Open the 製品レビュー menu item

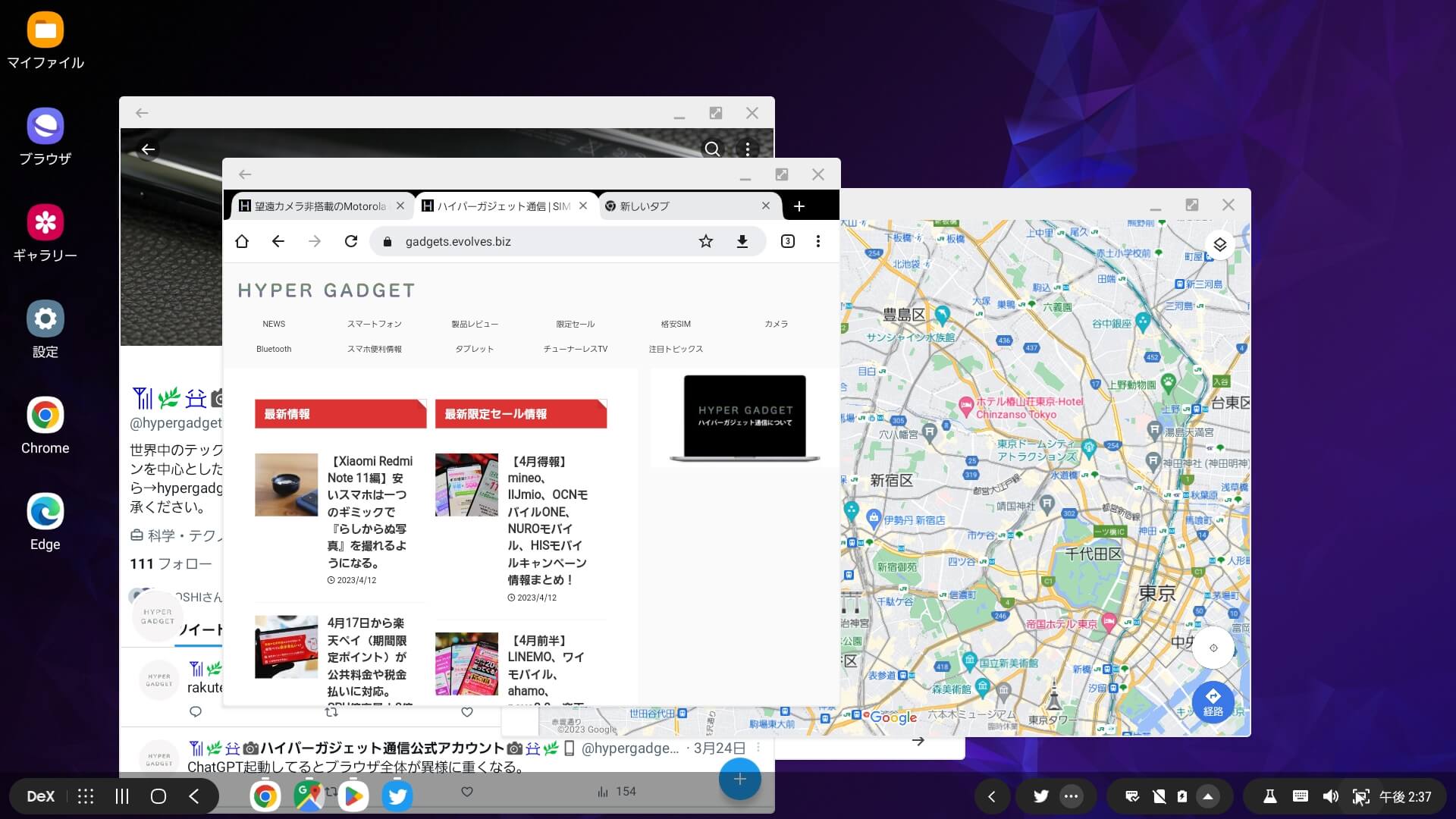(475, 324)
